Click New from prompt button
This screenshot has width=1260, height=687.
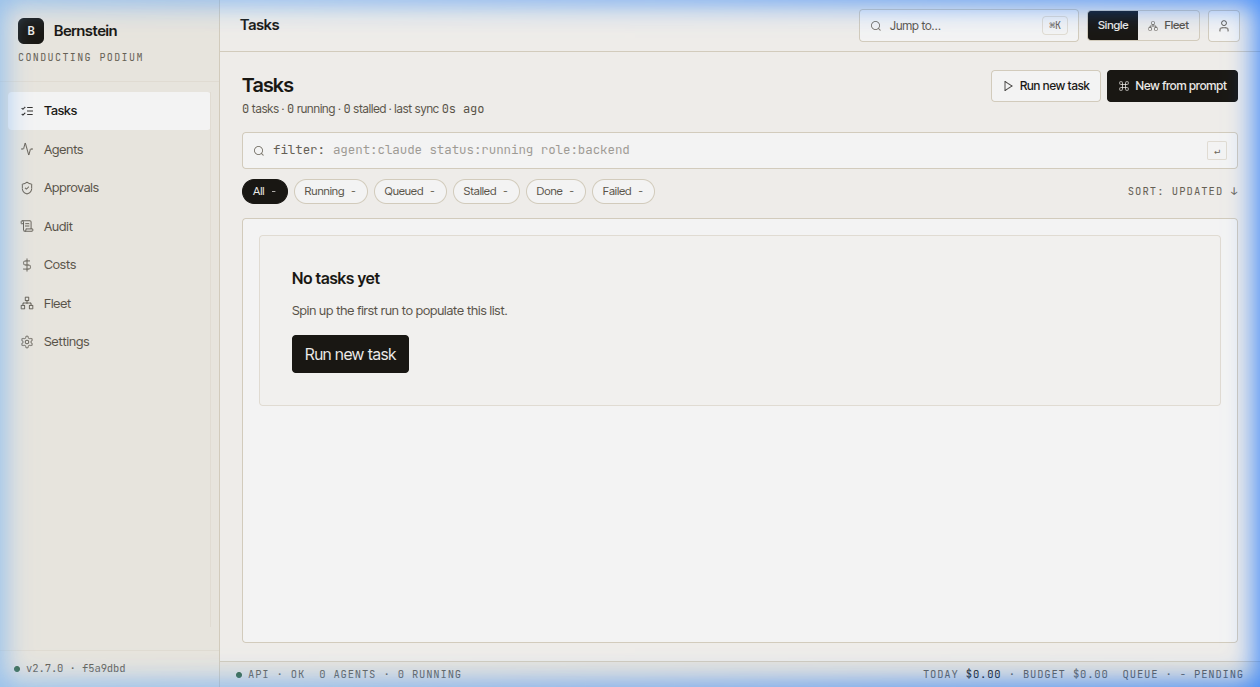(x=1172, y=86)
